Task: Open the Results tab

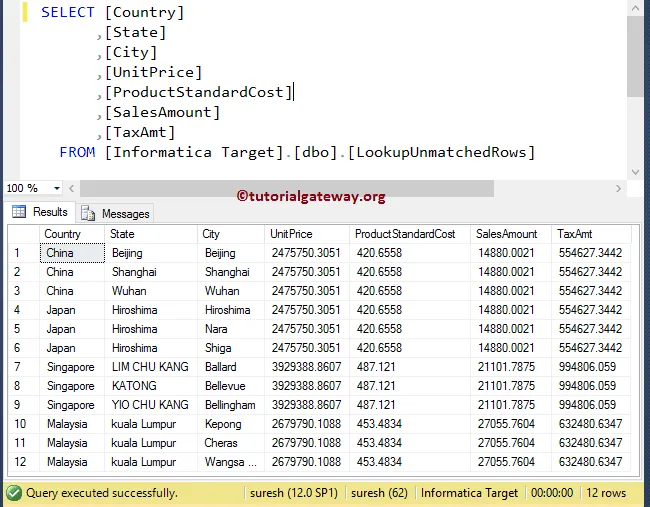Action: (40, 212)
